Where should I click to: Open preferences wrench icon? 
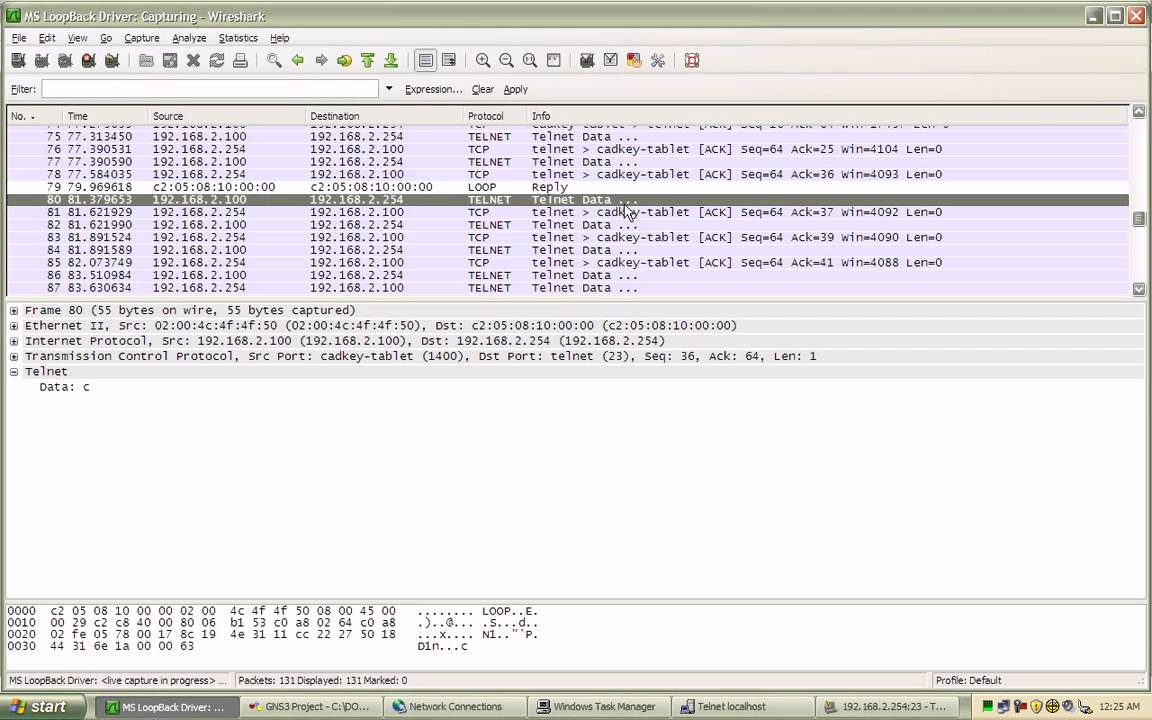(x=658, y=61)
